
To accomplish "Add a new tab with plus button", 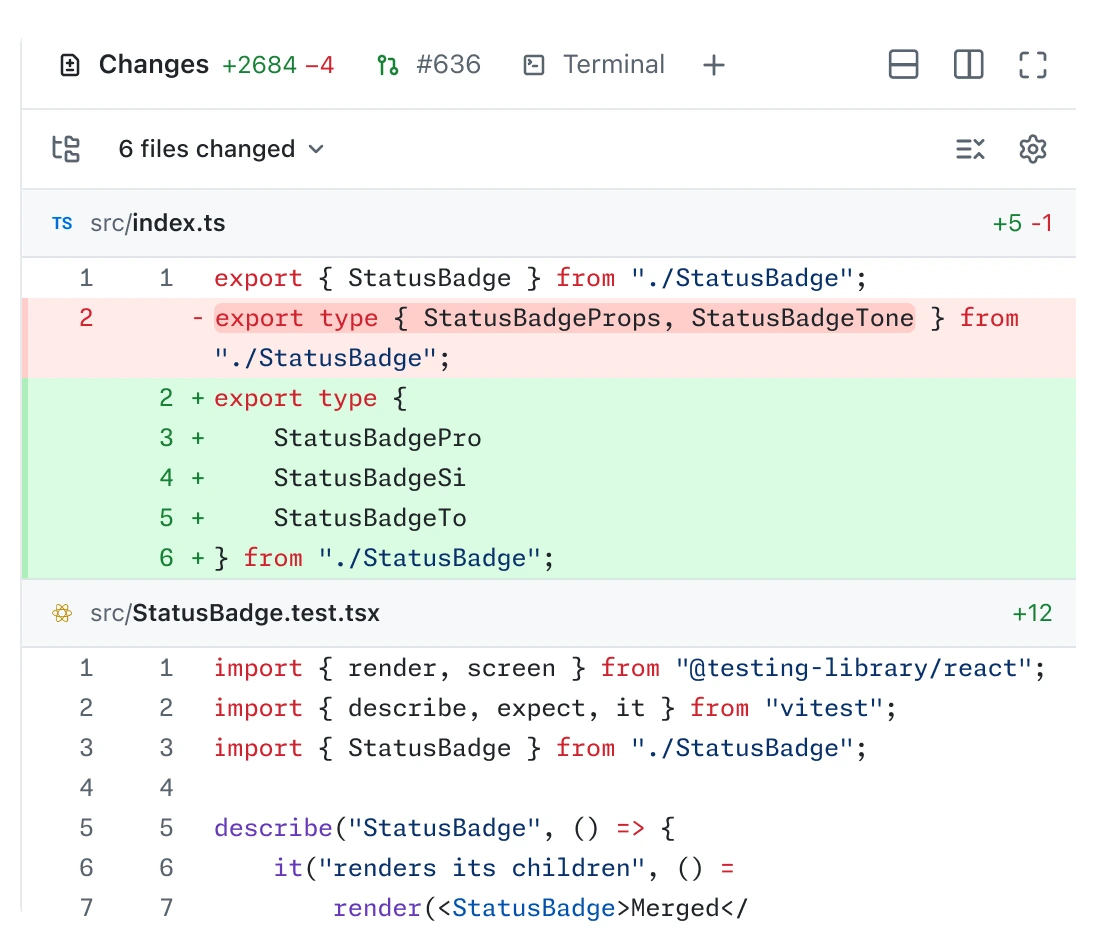I will coord(714,65).
